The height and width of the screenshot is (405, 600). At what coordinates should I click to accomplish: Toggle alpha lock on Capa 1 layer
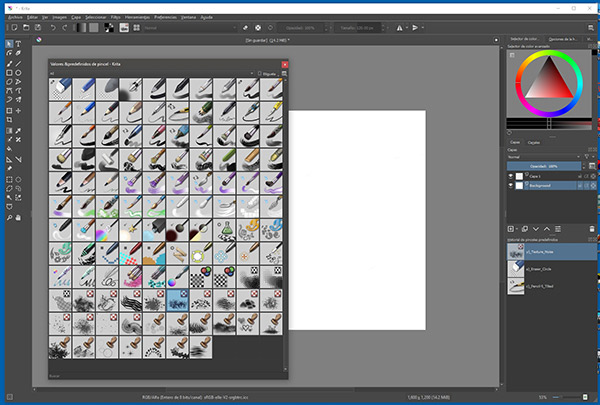click(x=593, y=176)
